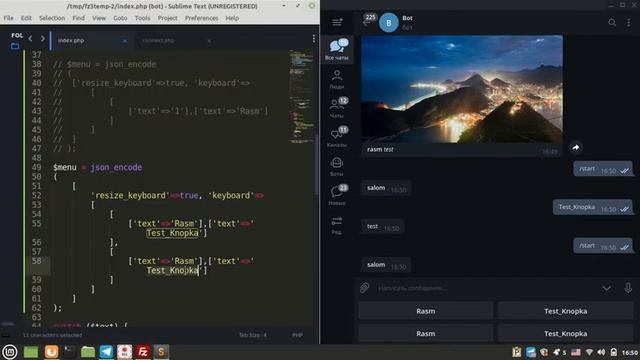Screen dimensions: 640x360
Task: Open the terminal from the taskbar
Action: click(x=69, y=351)
